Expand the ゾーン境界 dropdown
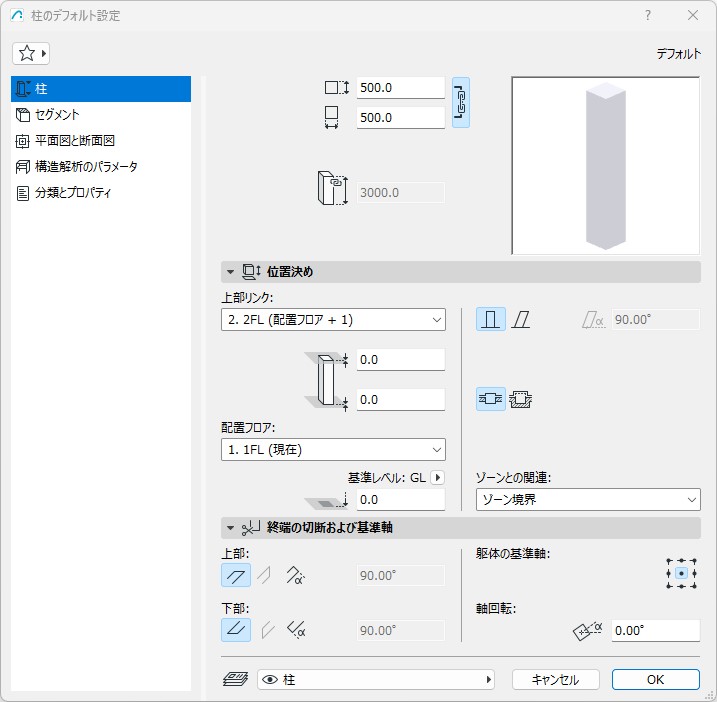The image size is (717, 702). click(x=587, y=500)
